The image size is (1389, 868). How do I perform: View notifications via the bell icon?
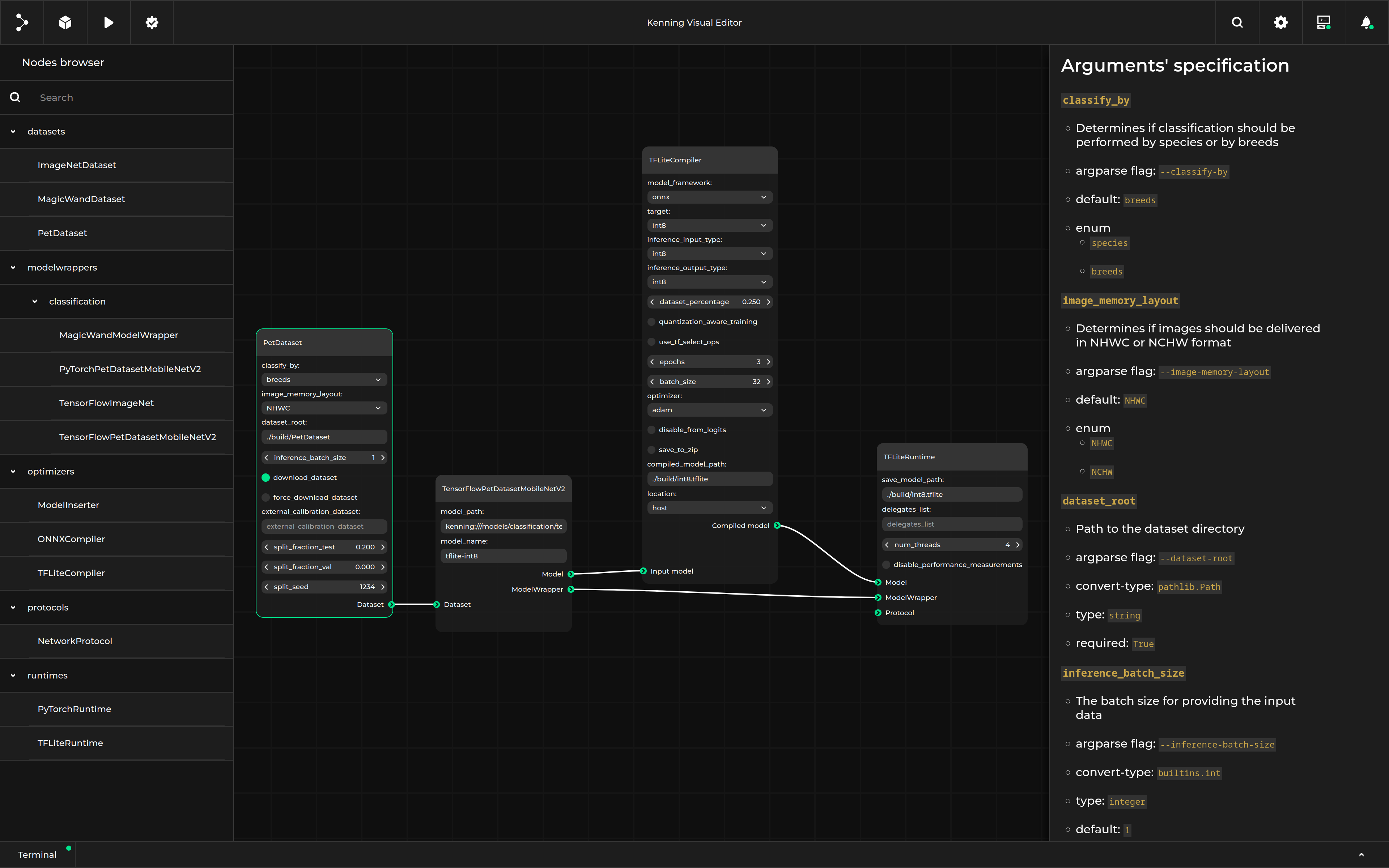1367,22
